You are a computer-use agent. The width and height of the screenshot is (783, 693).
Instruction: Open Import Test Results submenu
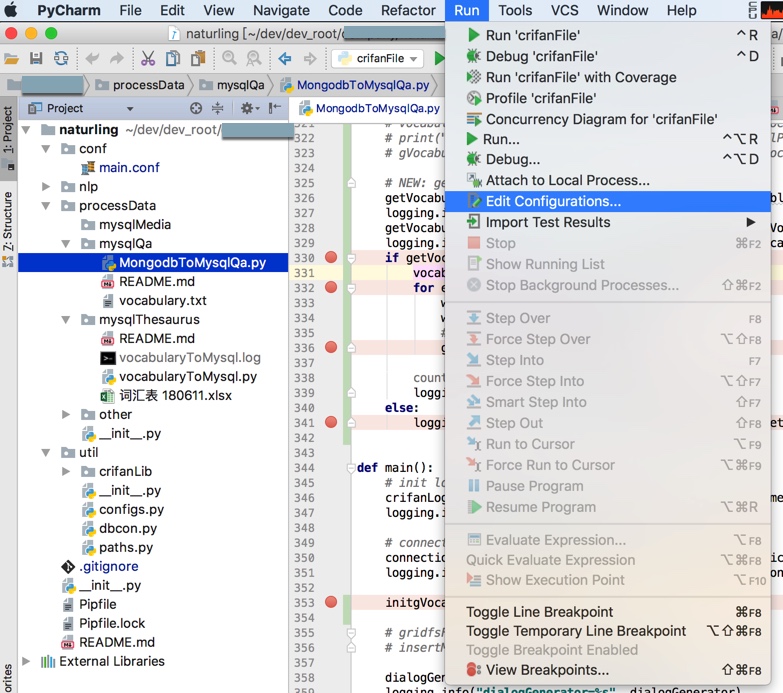(607, 222)
